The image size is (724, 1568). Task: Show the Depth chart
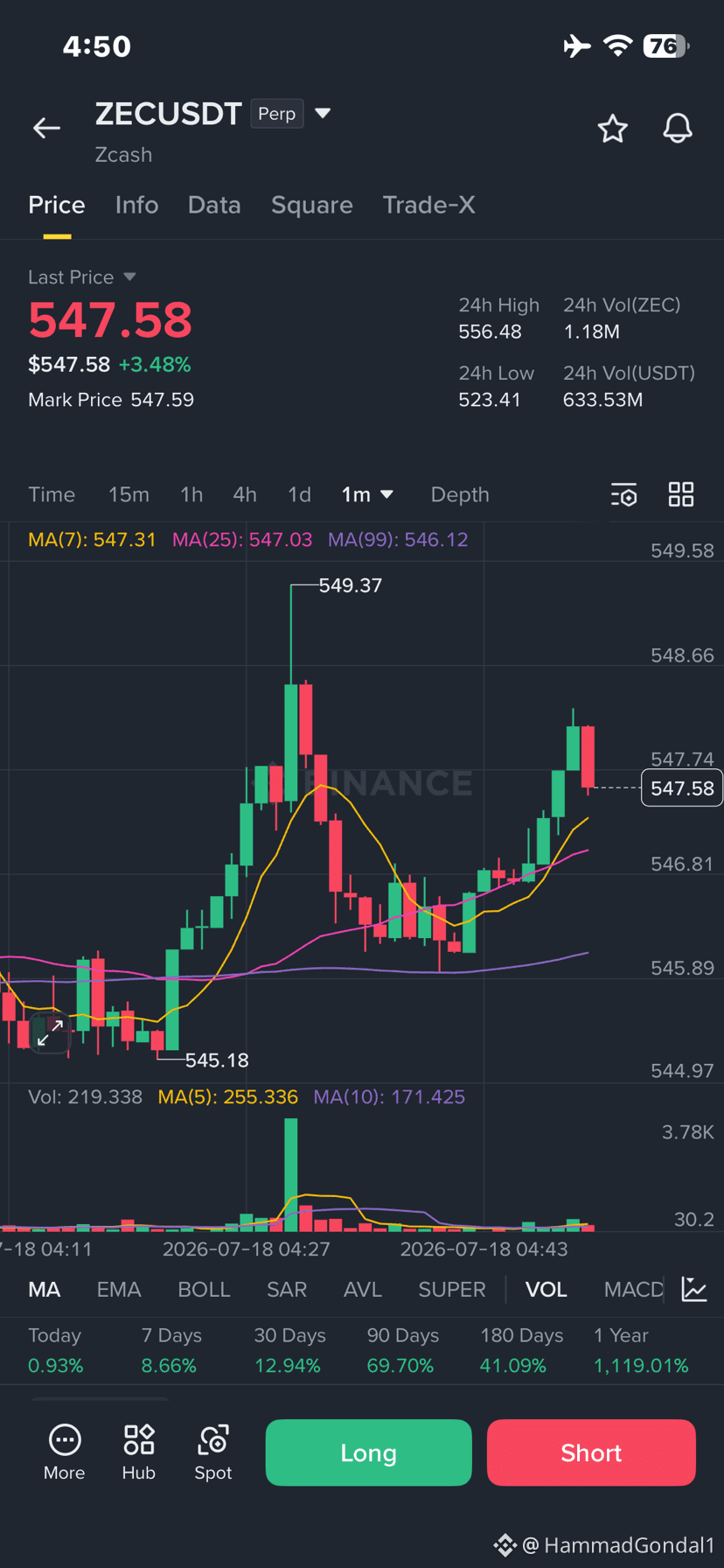pyautogui.click(x=460, y=494)
